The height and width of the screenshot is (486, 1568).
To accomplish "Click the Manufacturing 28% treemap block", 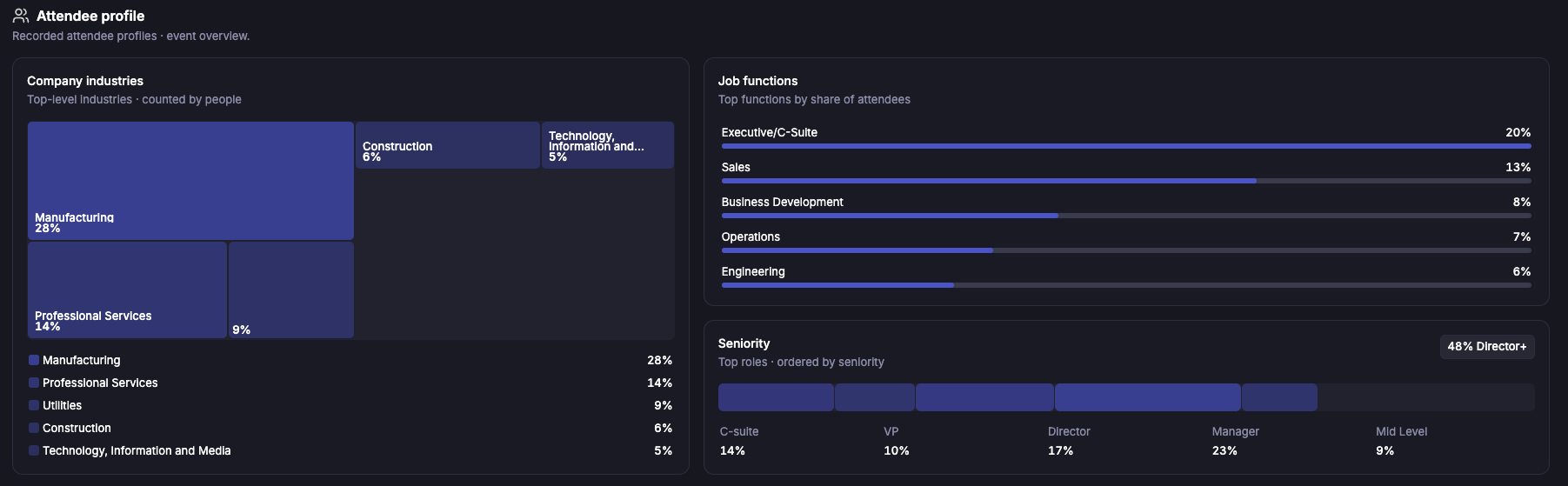I will click(x=190, y=181).
